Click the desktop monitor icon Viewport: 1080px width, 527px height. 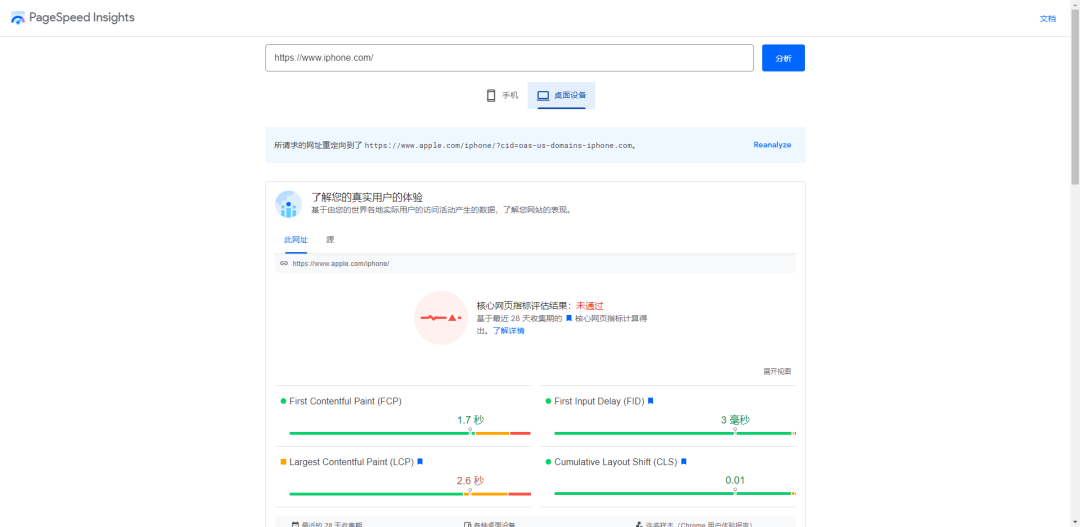tap(543, 96)
